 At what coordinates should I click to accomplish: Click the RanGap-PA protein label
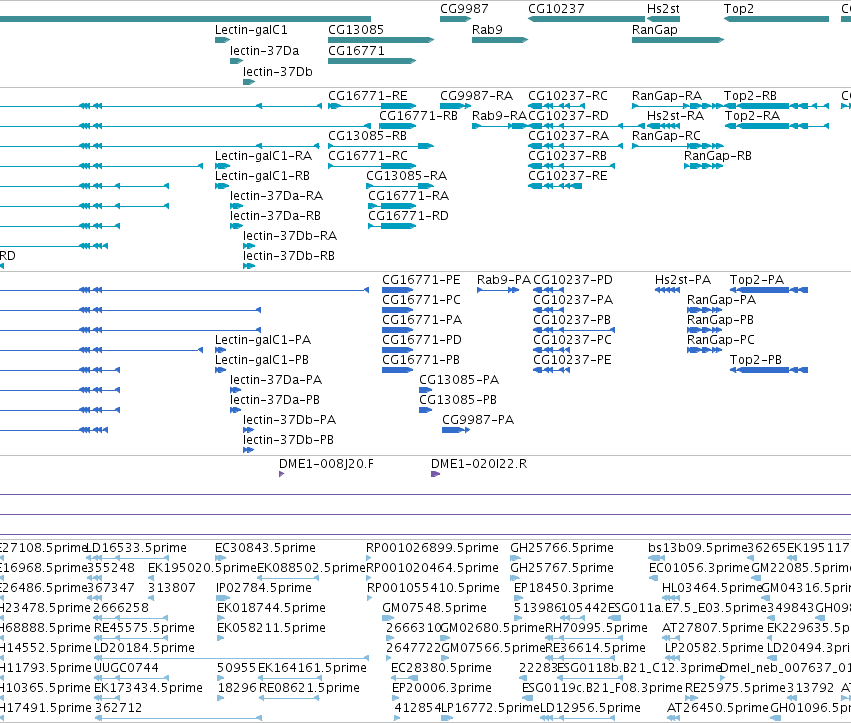(x=721, y=300)
